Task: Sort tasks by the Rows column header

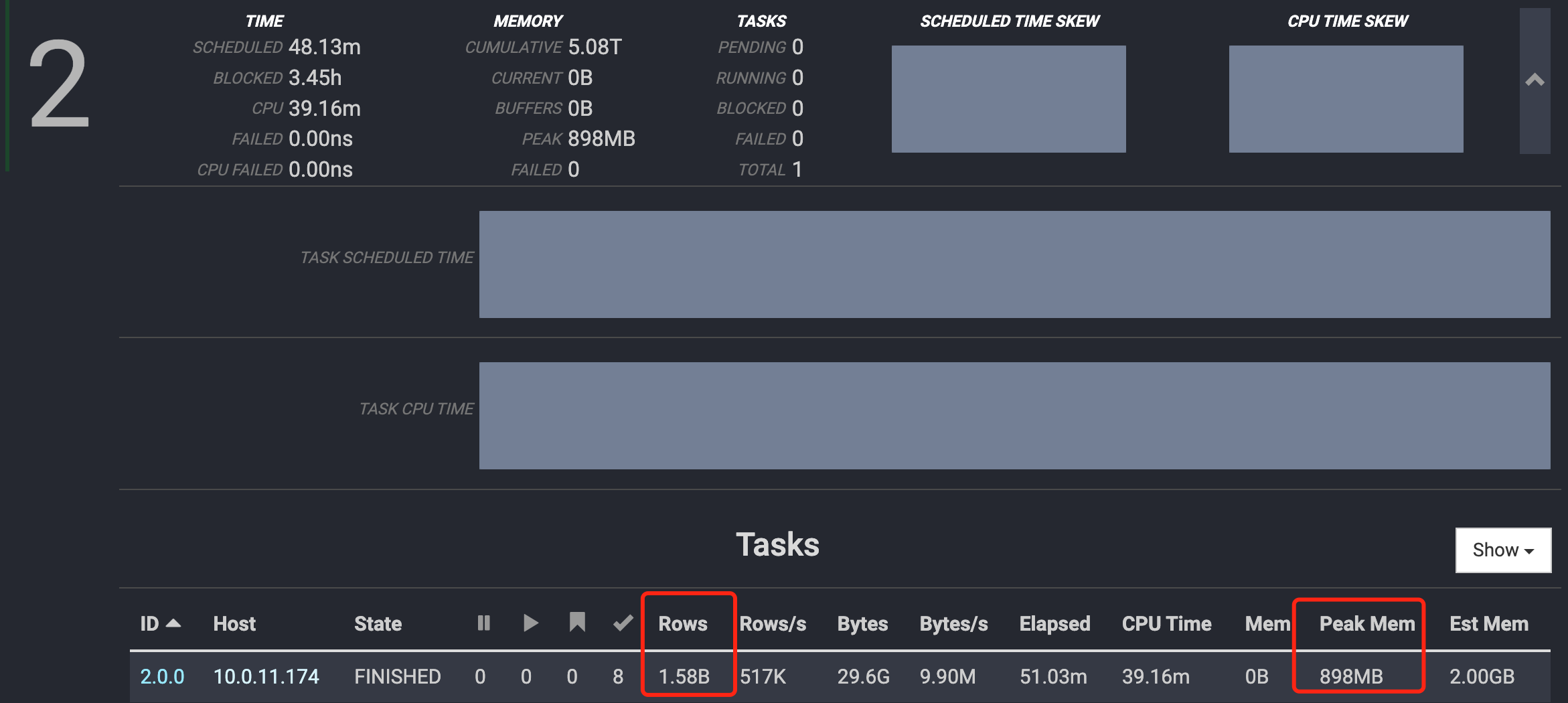Action: (682, 623)
